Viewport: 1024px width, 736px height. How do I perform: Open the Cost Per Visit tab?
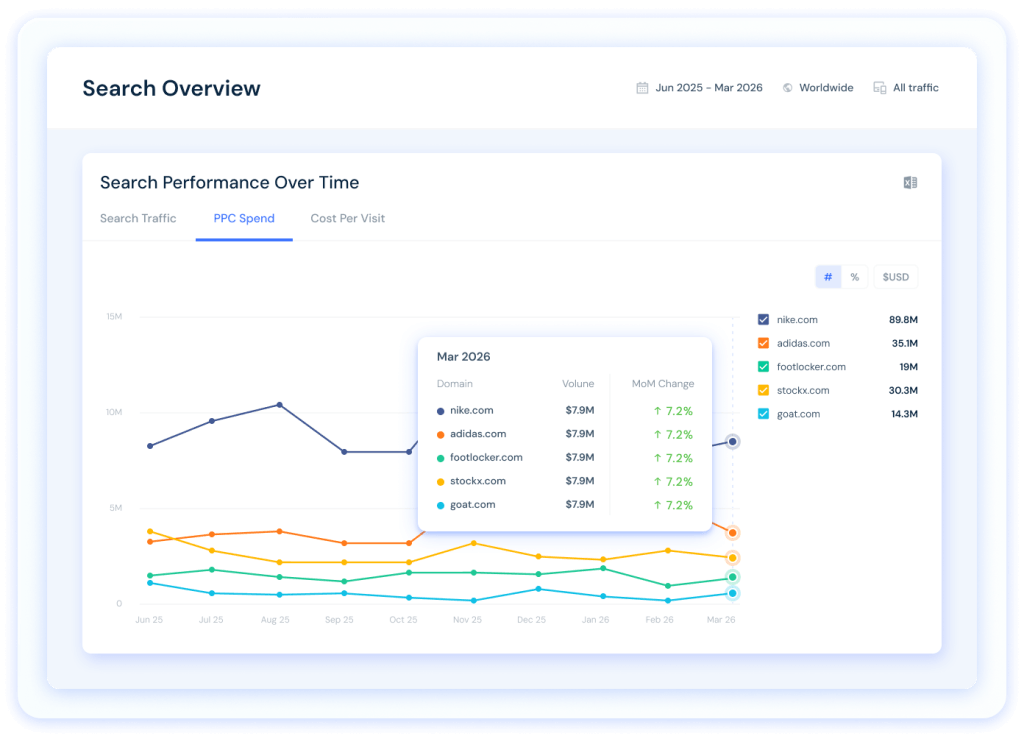coord(347,218)
